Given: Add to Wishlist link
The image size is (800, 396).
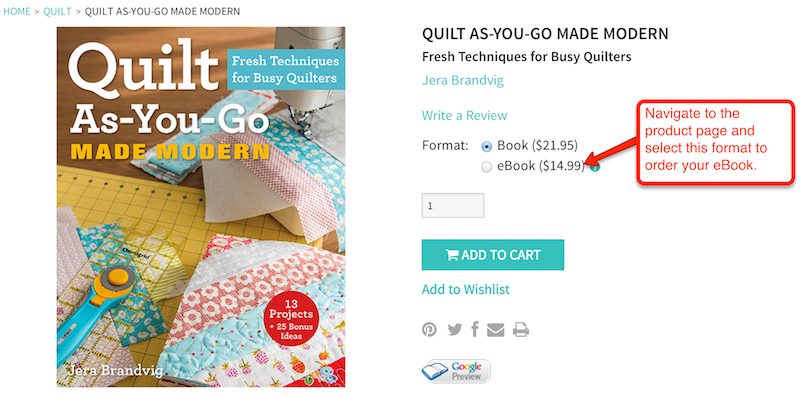Looking at the screenshot, I should tap(466, 289).
